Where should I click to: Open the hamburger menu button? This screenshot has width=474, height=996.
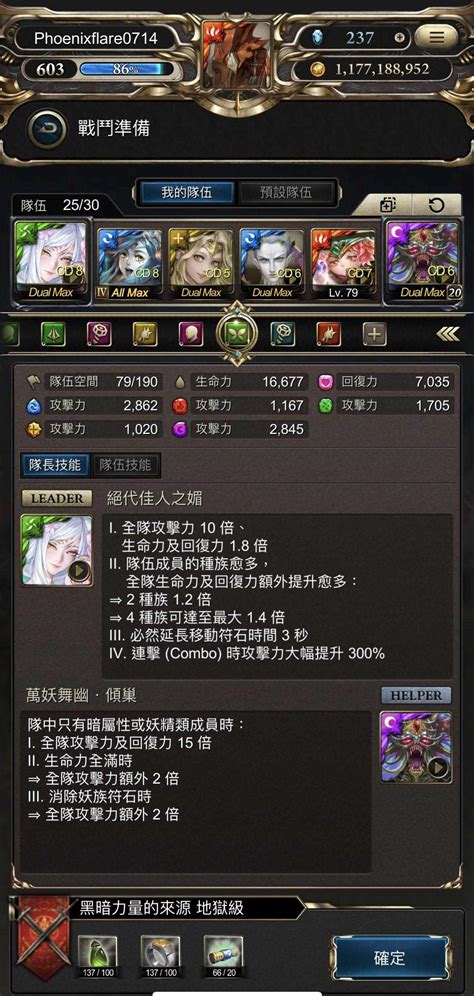pyautogui.click(x=436, y=38)
